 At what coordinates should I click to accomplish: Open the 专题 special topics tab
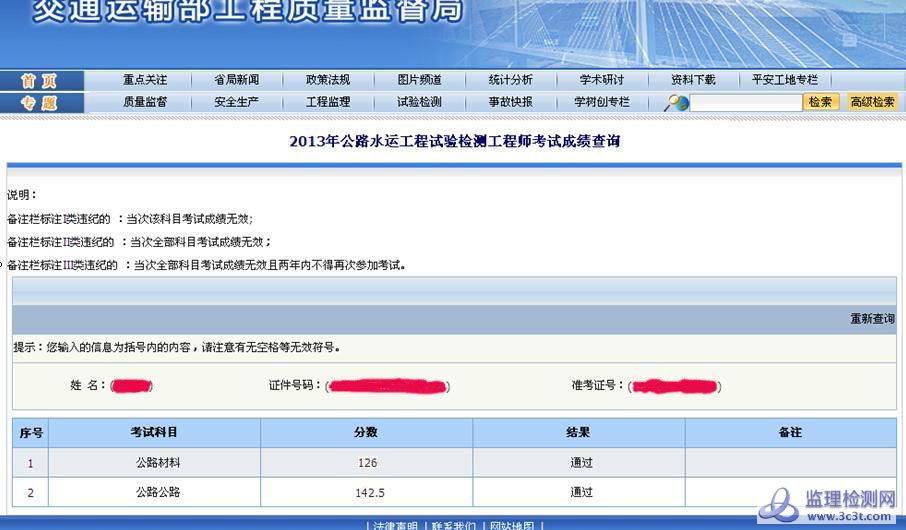pyautogui.click(x=40, y=103)
